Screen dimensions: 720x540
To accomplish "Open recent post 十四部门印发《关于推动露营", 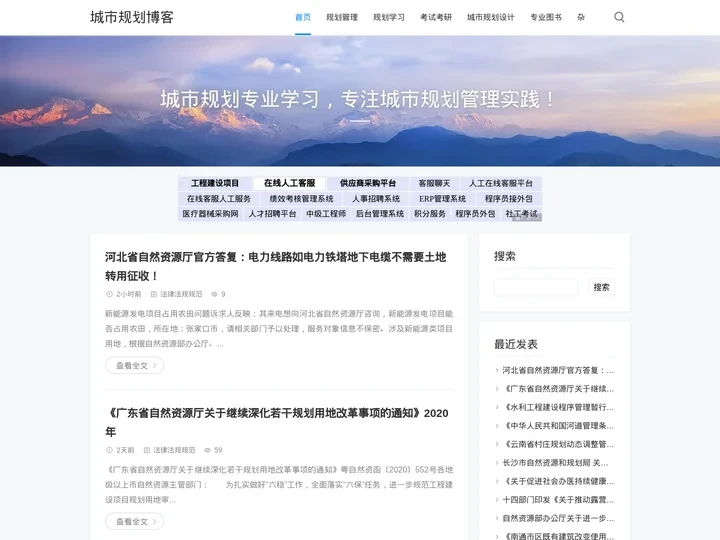I will [x=558, y=500].
